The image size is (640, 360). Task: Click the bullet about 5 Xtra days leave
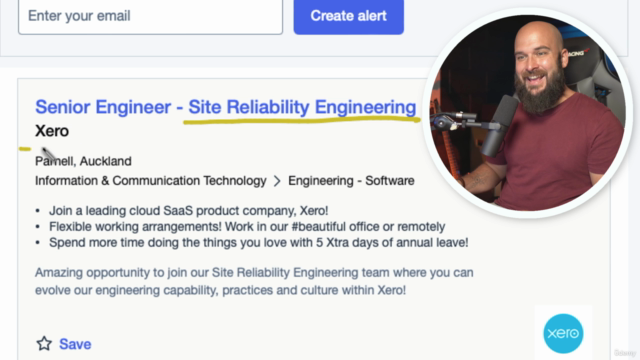tap(259, 242)
